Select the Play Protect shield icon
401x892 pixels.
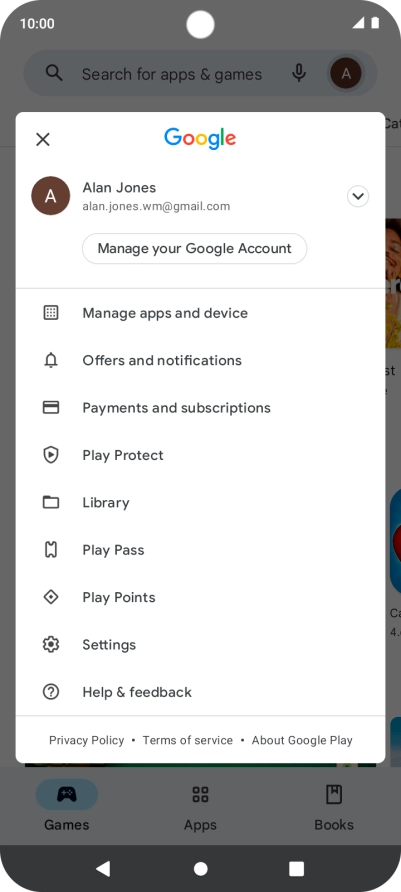pyautogui.click(x=51, y=455)
